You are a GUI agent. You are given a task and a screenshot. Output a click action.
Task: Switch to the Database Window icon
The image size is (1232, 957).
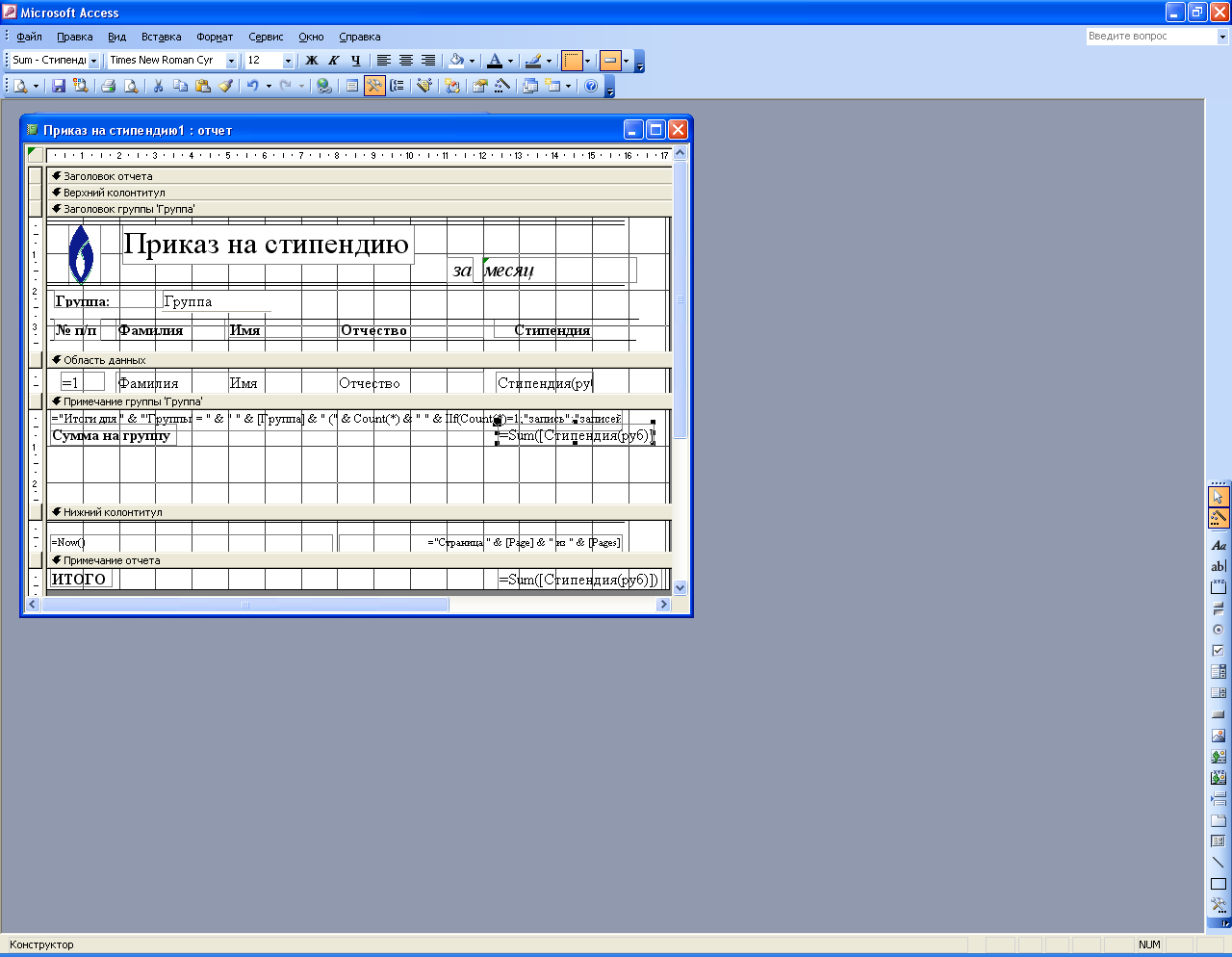click(x=530, y=86)
